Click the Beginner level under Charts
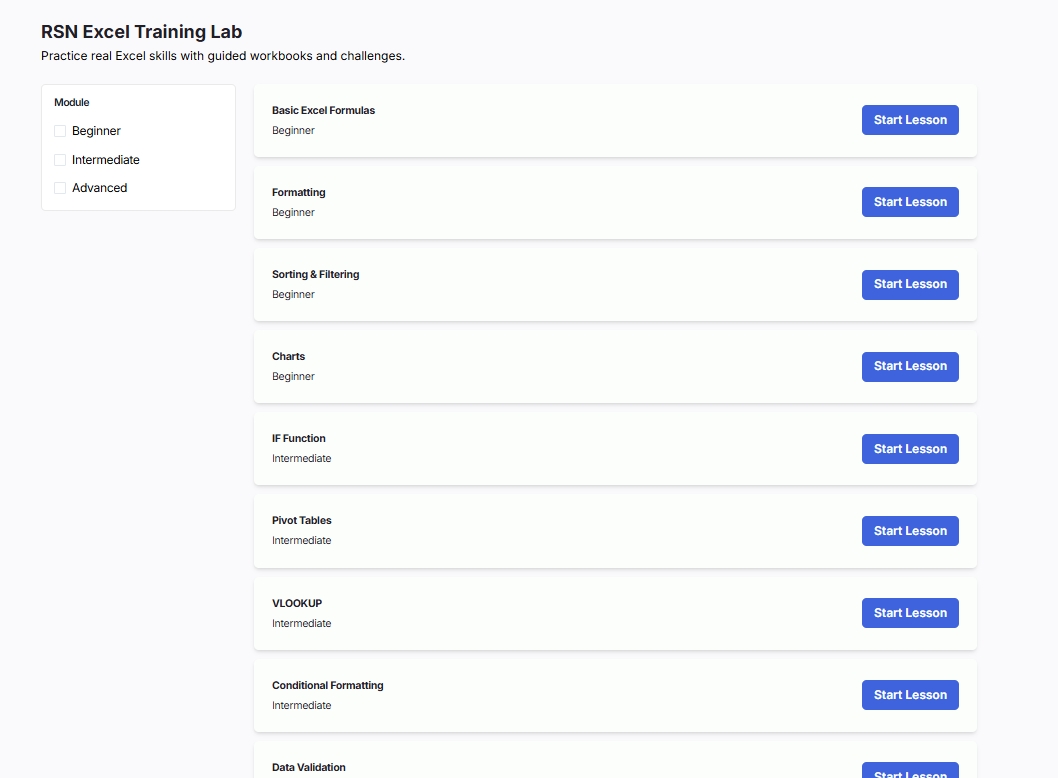 (293, 377)
